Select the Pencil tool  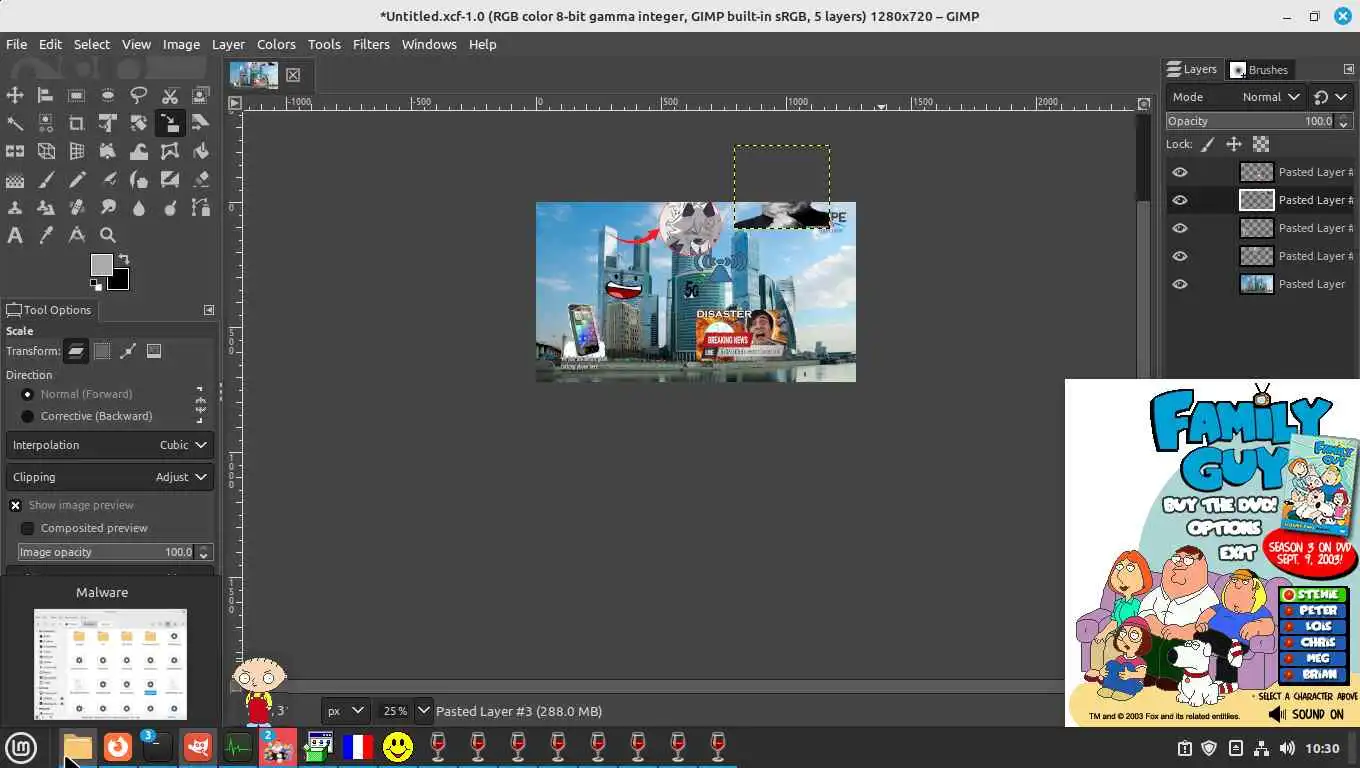pos(77,180)
